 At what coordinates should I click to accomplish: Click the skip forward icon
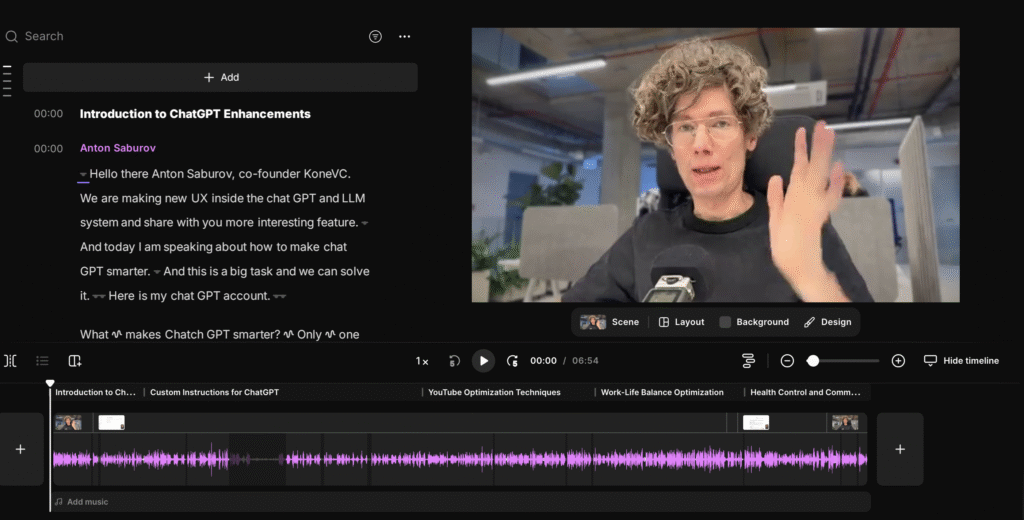click(x=512, y=361)
